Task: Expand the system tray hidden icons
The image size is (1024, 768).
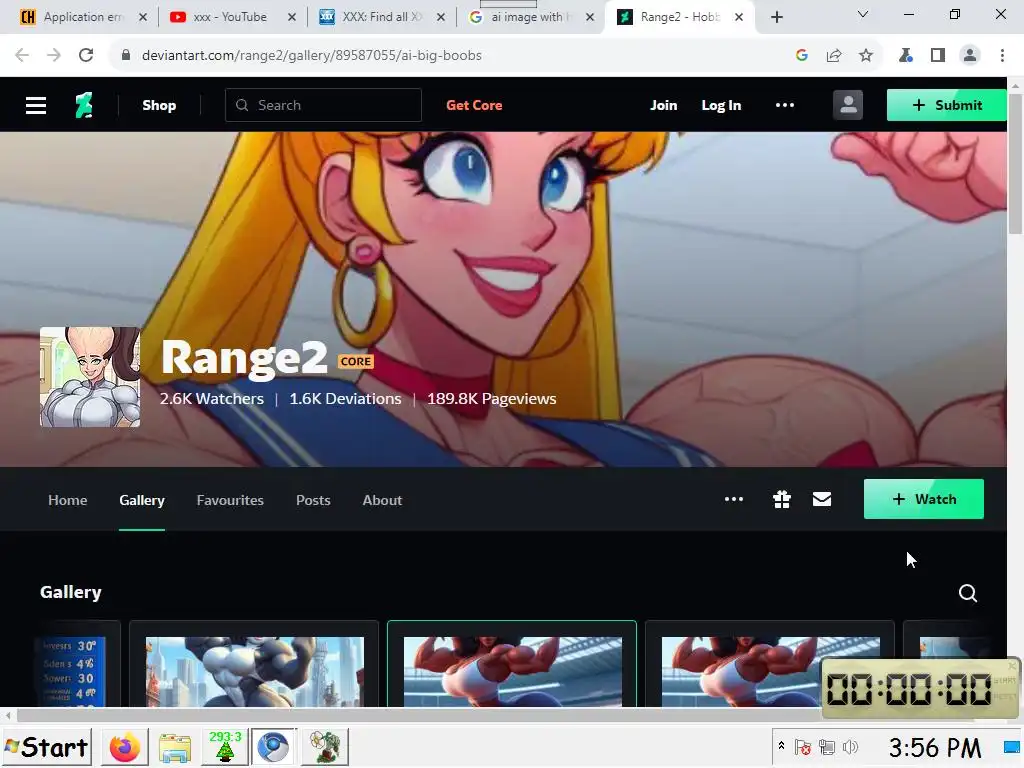Action: [x=781, y=746]
